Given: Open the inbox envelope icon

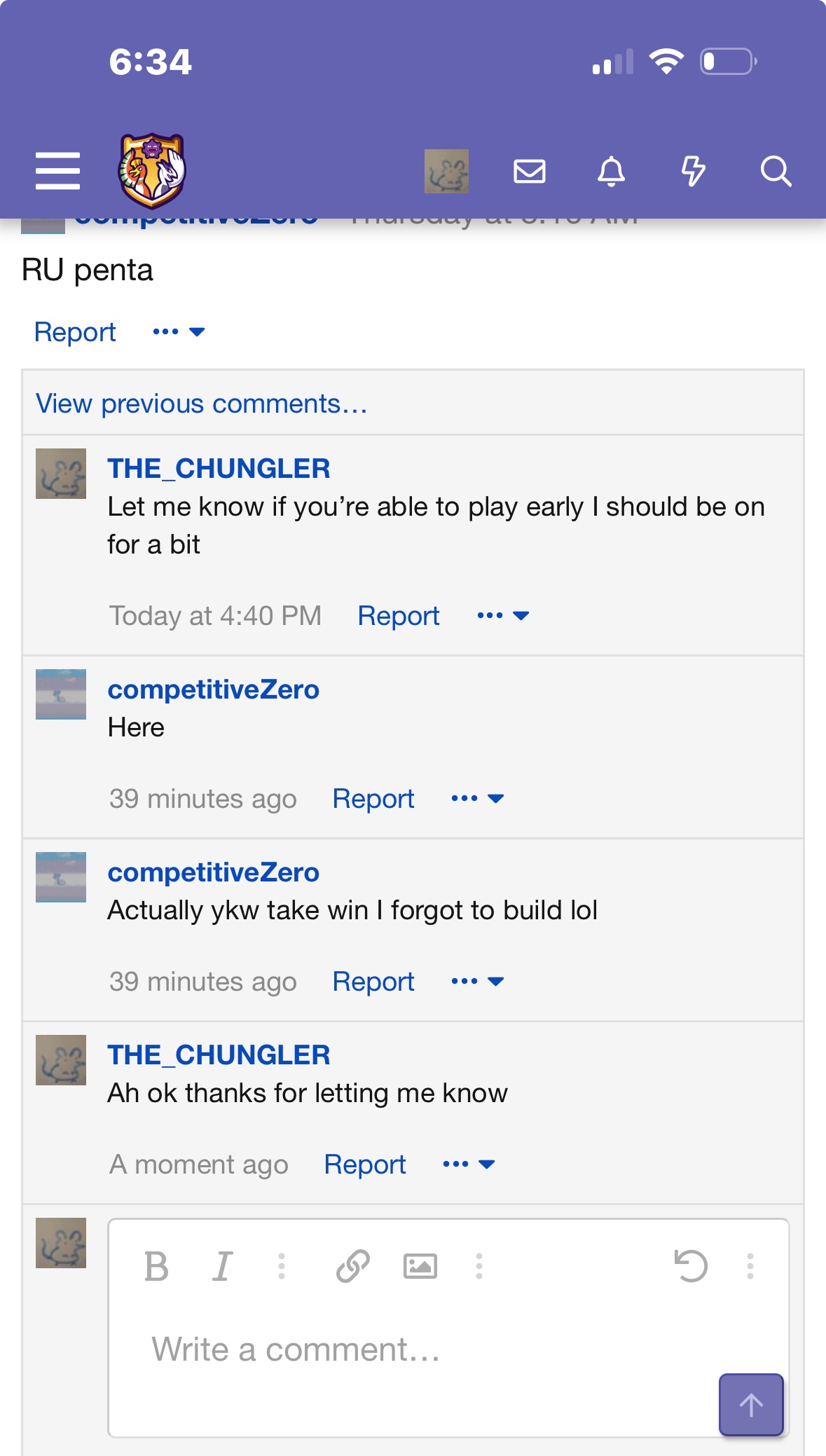Looking at the screenshot, I should tap(529, 171).
